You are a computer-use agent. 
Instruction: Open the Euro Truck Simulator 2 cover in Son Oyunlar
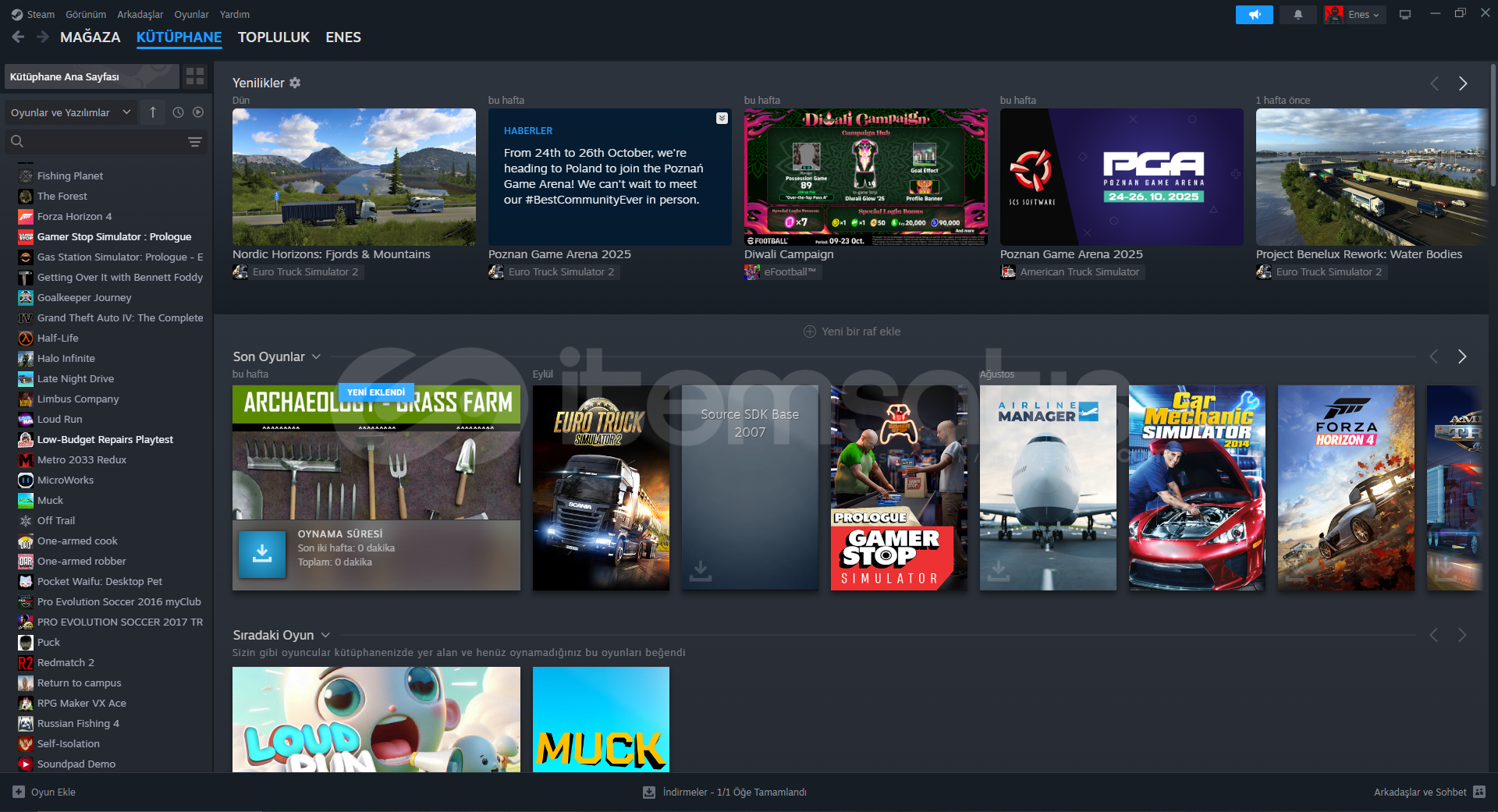601,488
